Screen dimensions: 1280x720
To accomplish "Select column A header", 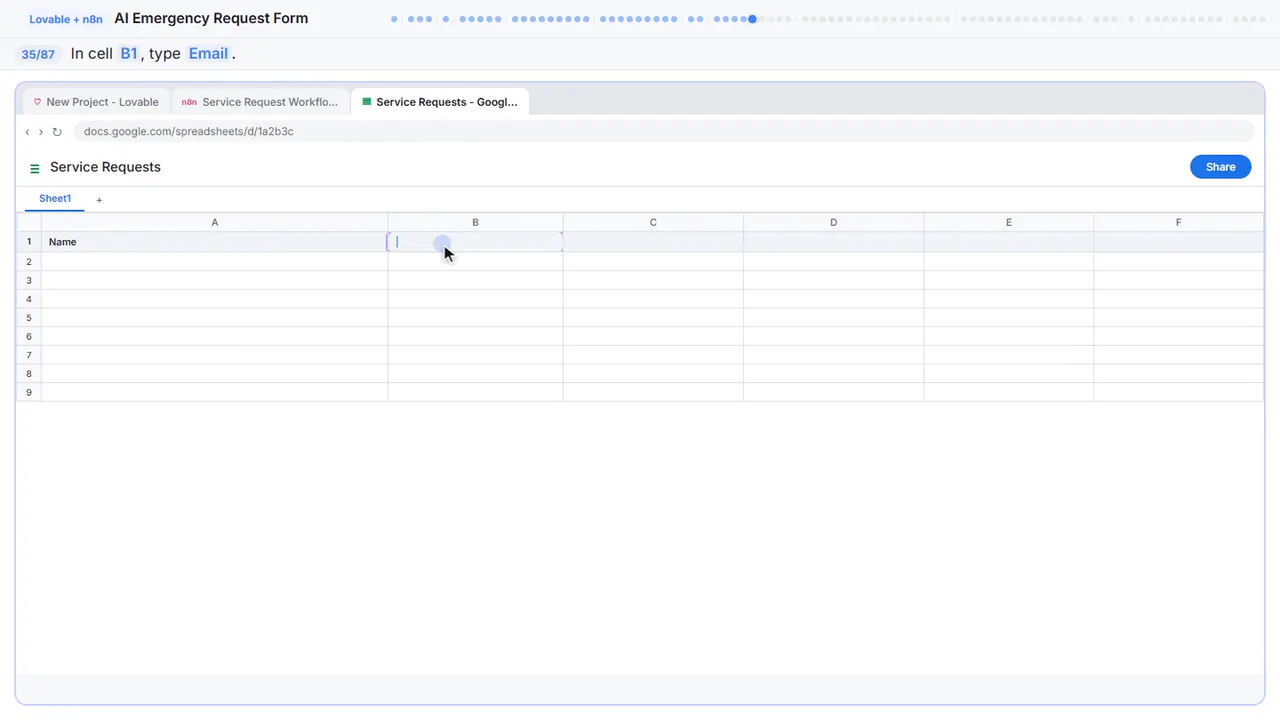I will click(x=214, y=222).
